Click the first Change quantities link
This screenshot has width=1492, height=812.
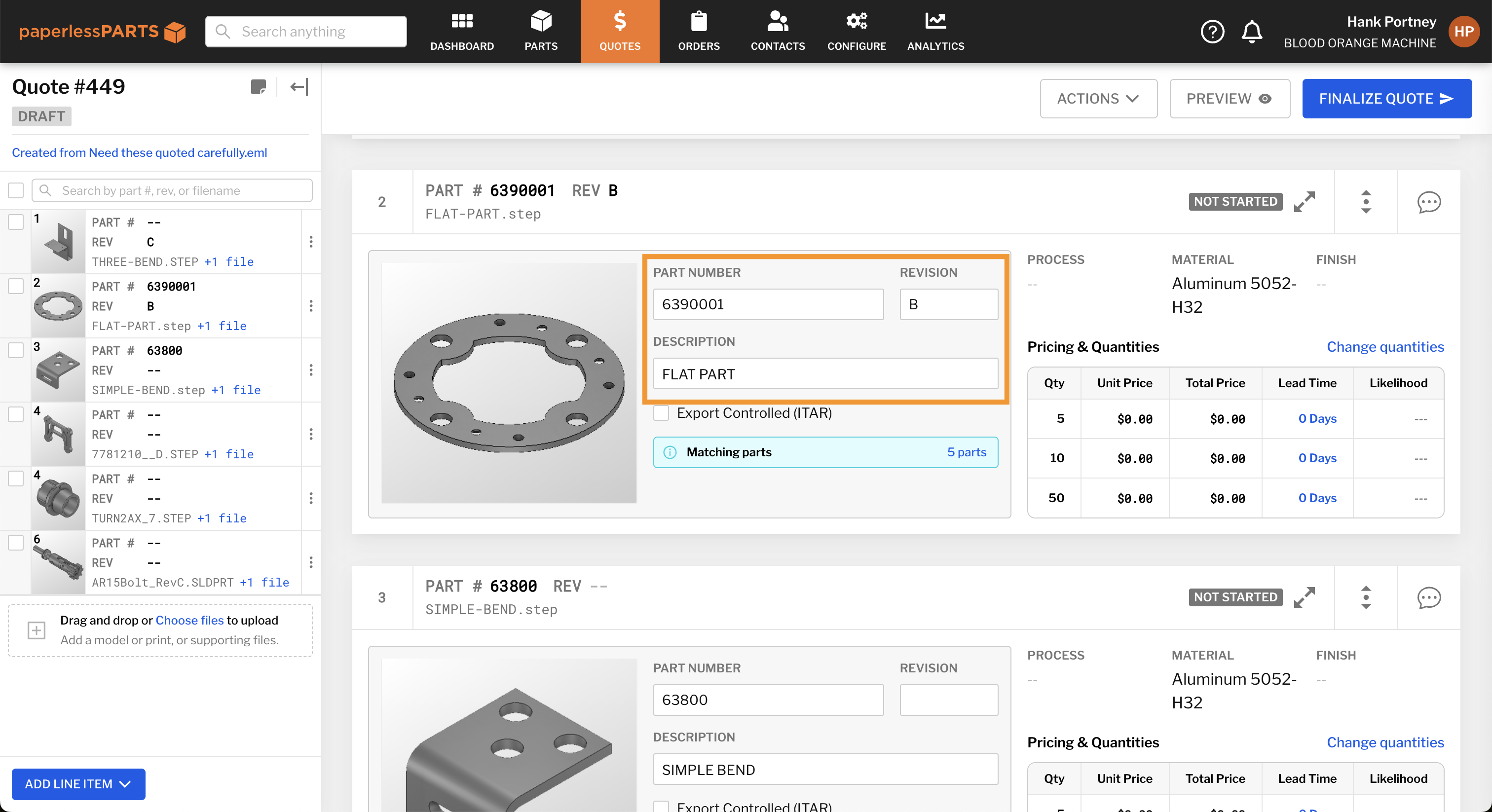click(1385, 346)
